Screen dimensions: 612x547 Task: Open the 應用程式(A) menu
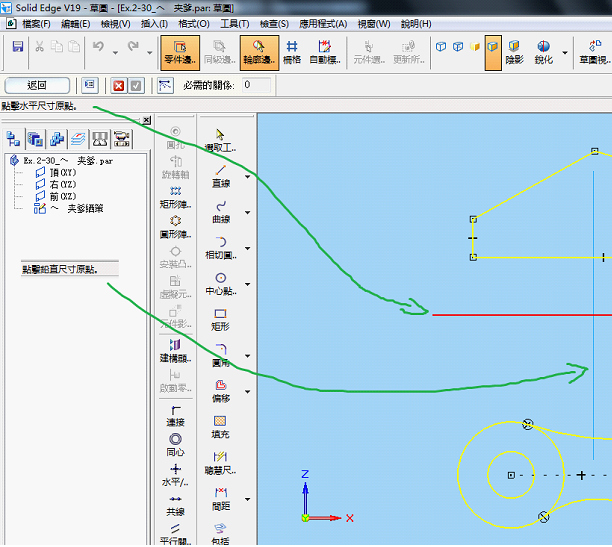tap(323, 24)
